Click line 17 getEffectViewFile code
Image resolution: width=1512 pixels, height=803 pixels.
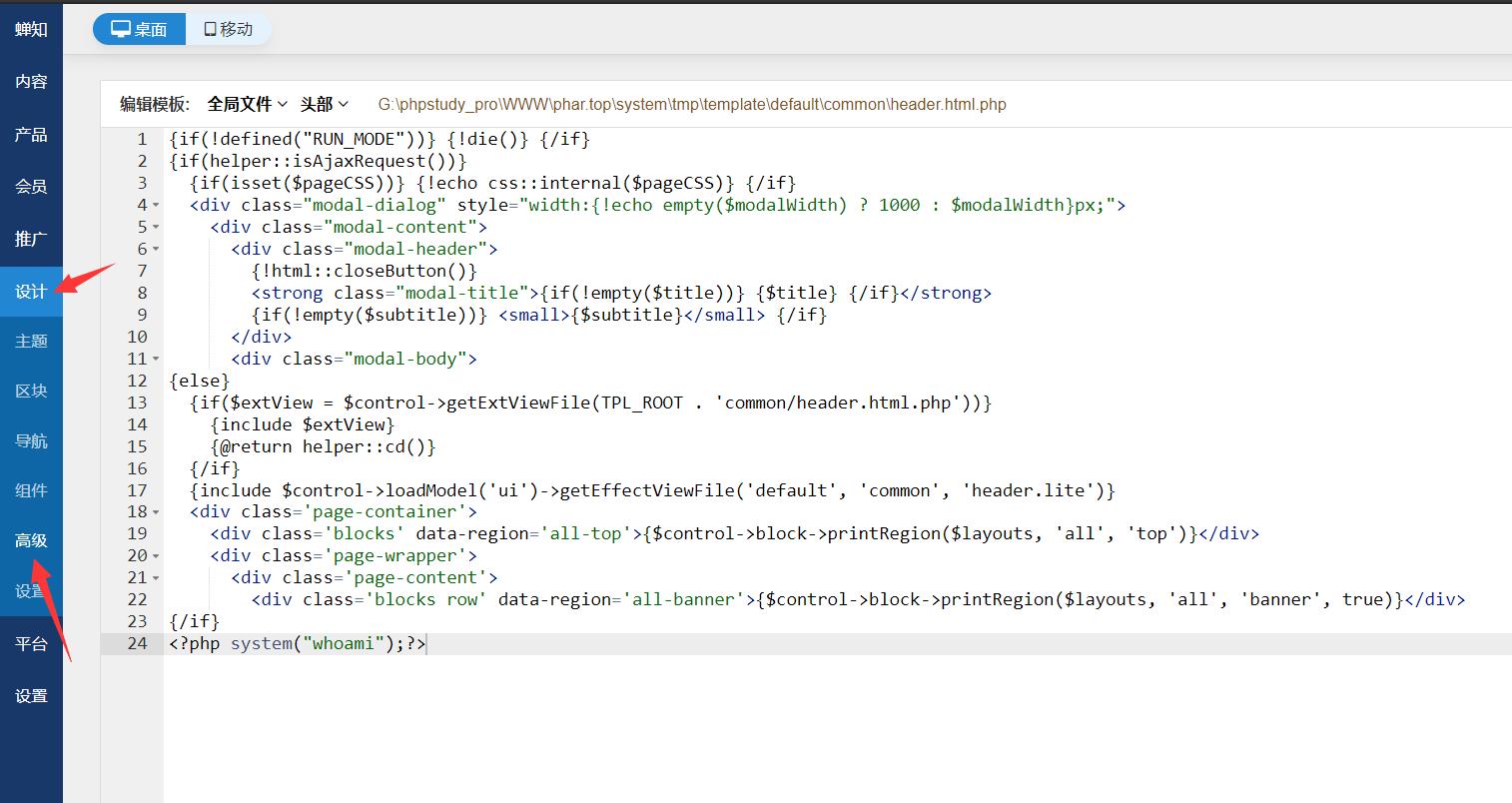tap(652, 490)
